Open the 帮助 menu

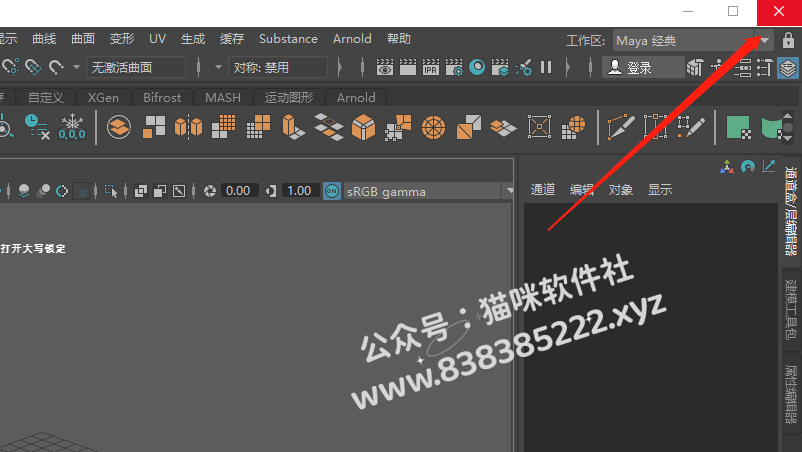[x=398, y=39]
